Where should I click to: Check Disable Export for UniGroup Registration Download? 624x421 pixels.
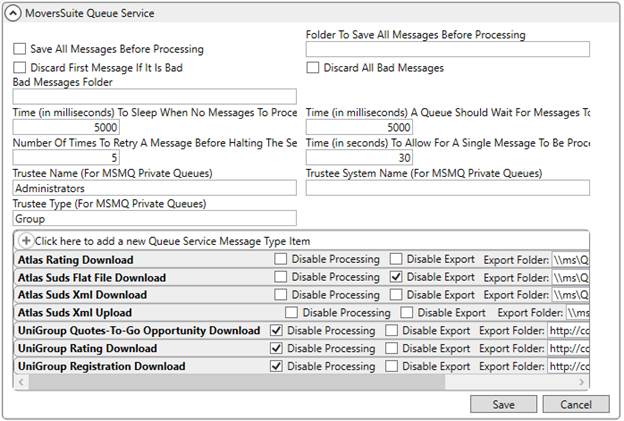click(391, 366)
